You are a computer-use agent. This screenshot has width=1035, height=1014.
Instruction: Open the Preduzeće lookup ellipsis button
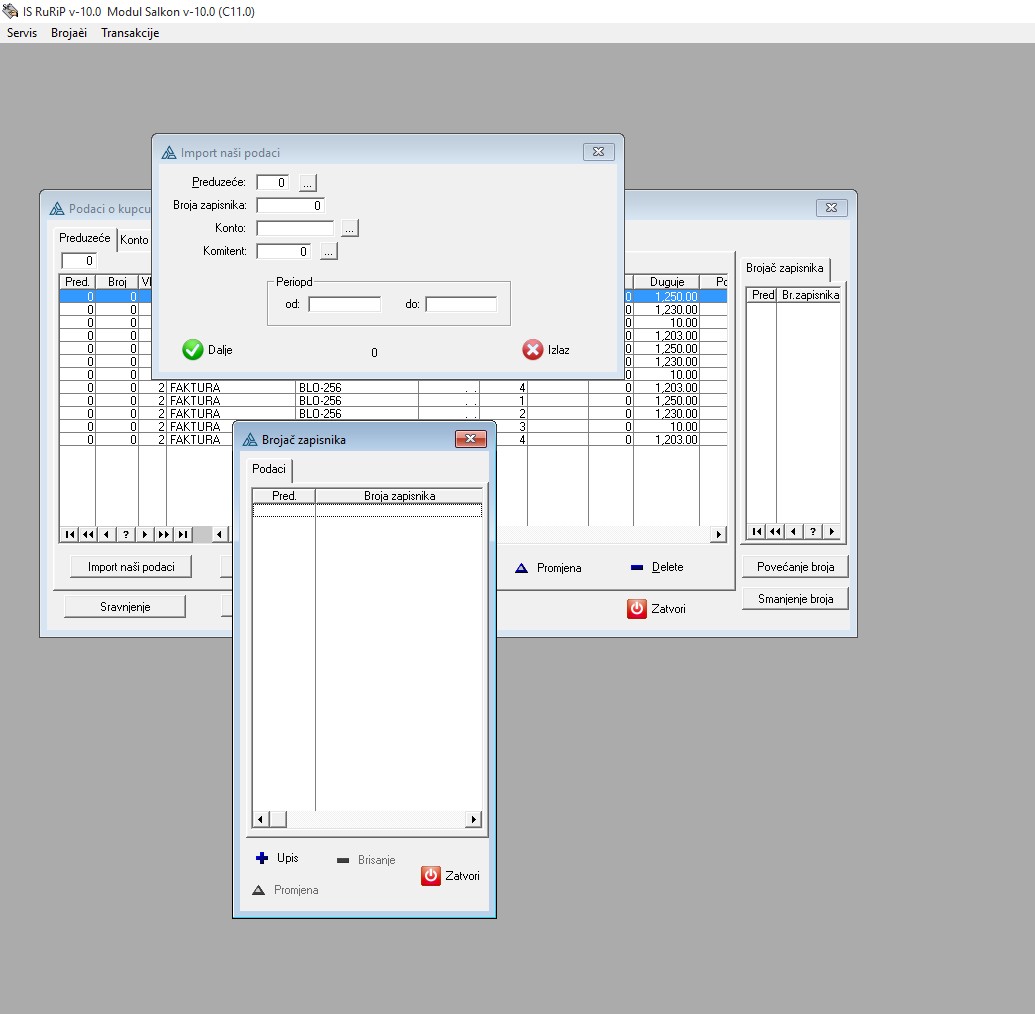click(x=308, y=183)
